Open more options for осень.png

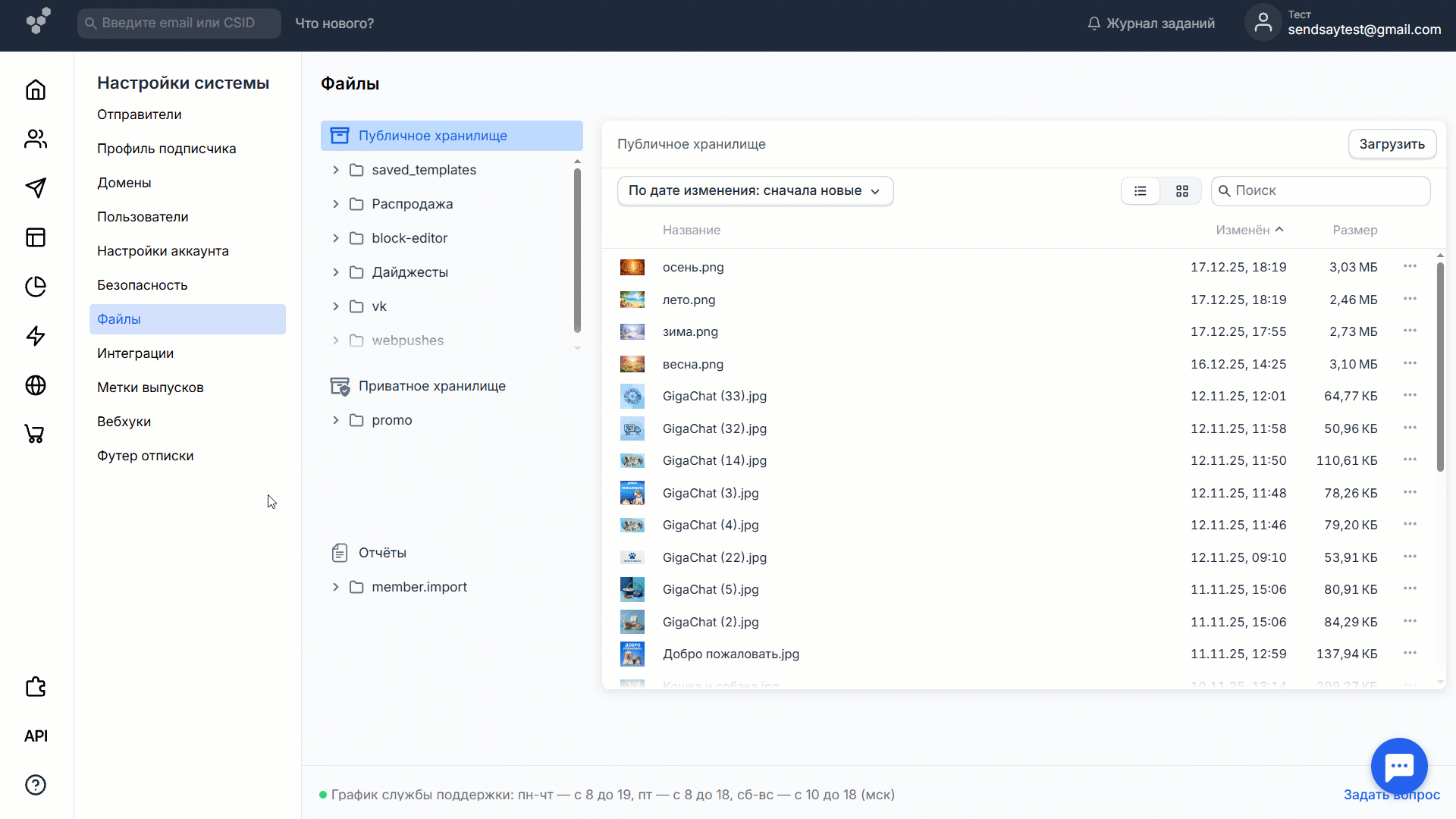(1410, 266)
